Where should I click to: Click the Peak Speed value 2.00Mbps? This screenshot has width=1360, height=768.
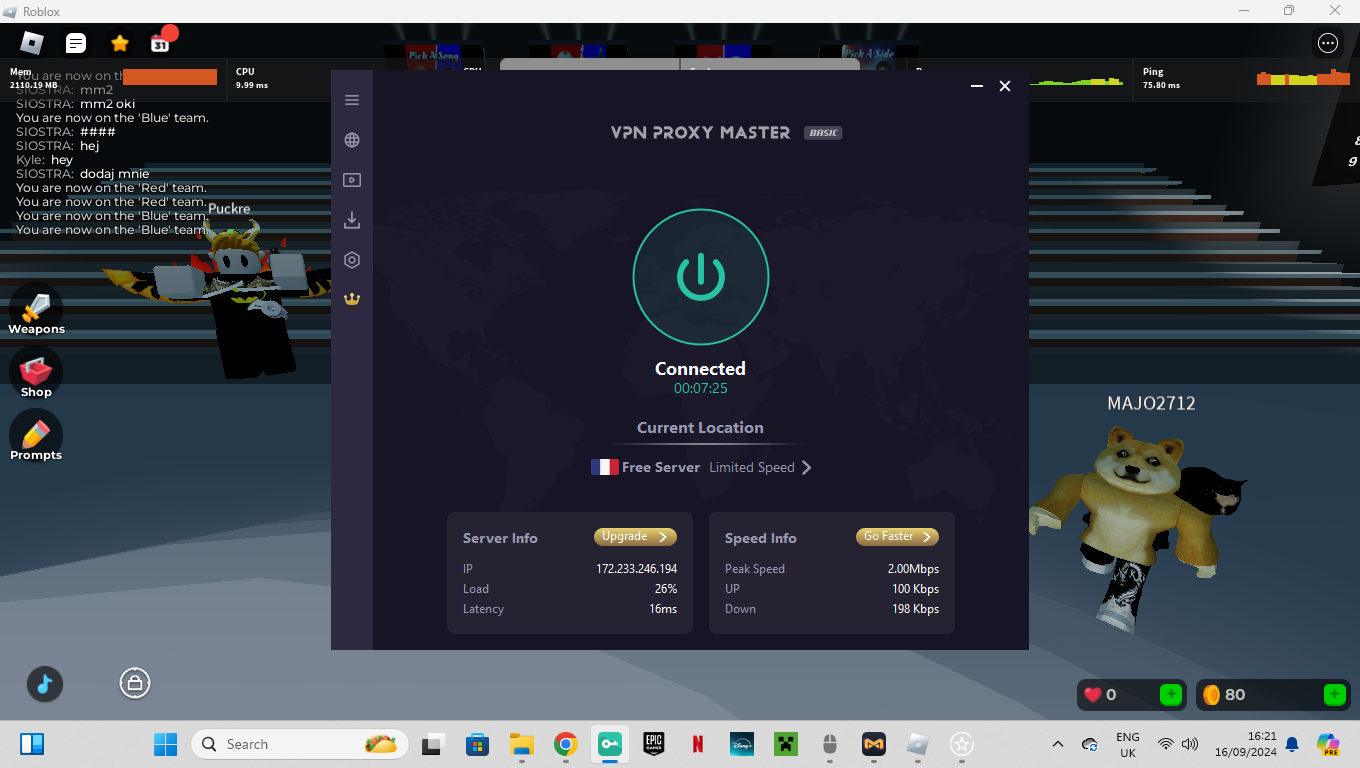tap(913, 569)
